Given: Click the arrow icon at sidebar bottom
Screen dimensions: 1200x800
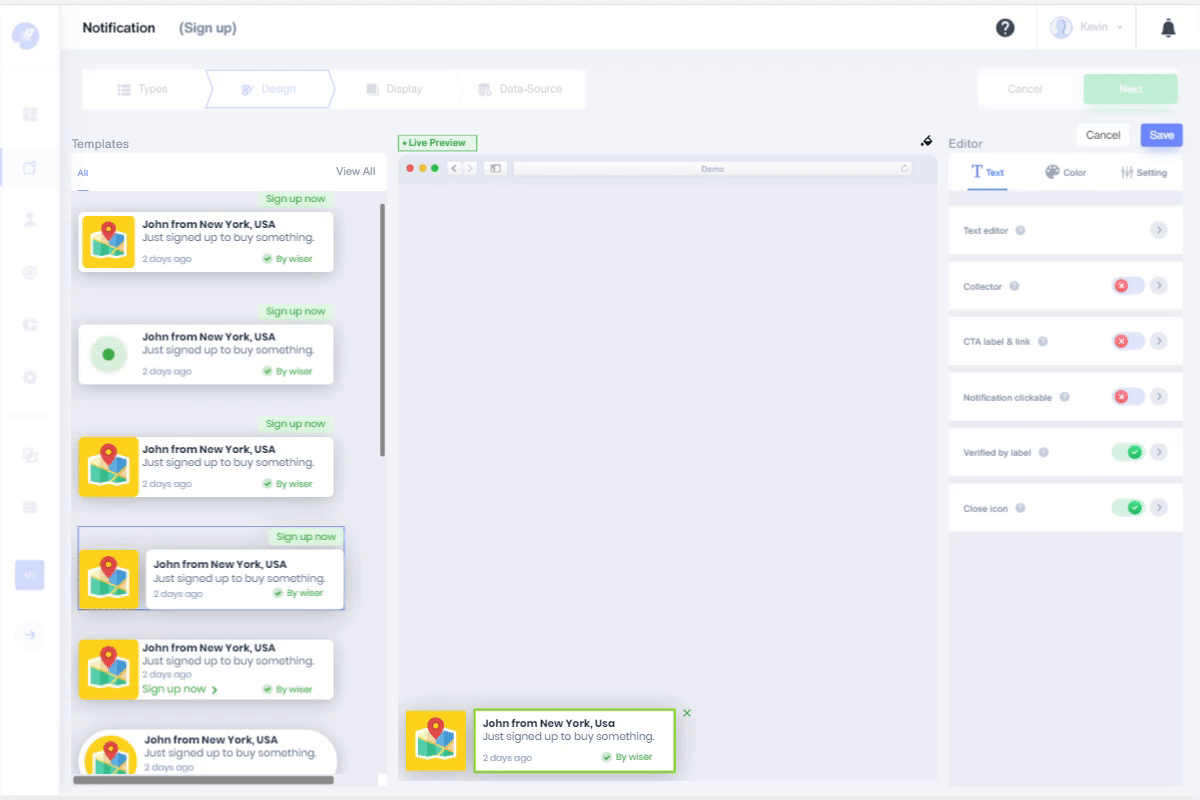Looking at the screenshot, I should pyautogui.click(x=30, y=634).
